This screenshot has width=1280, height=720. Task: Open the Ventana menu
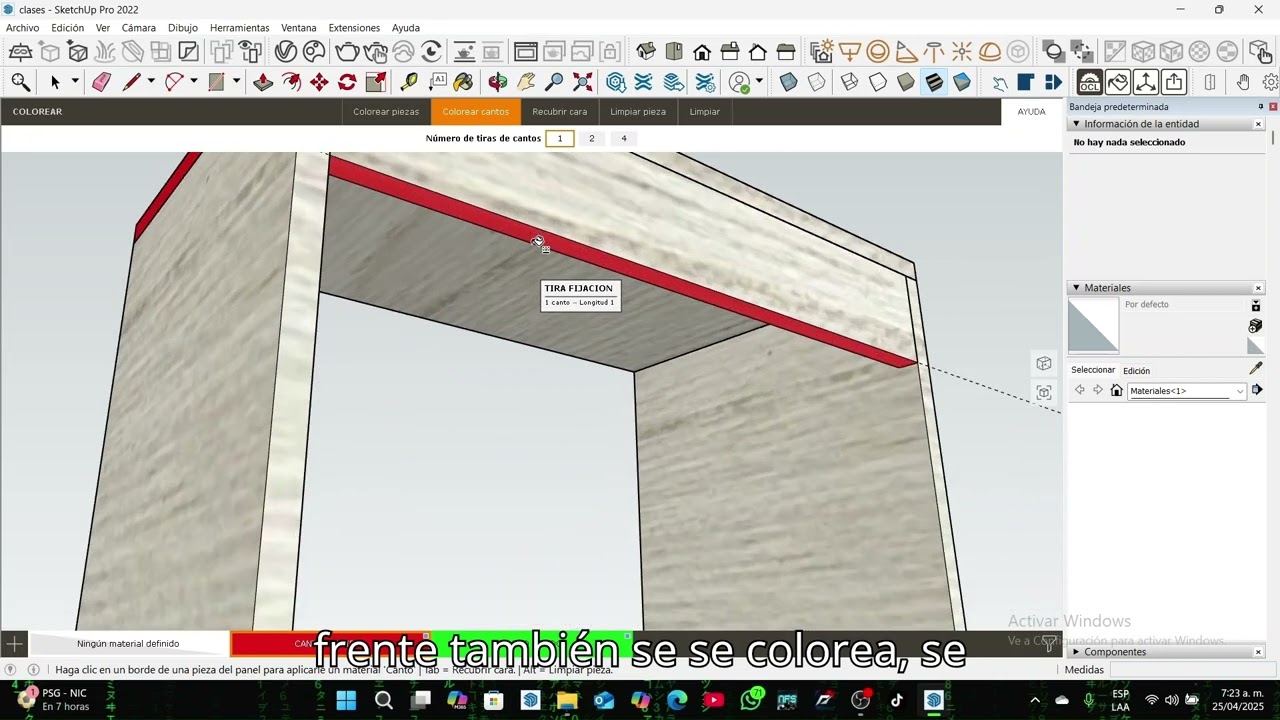tap(298, 28)
